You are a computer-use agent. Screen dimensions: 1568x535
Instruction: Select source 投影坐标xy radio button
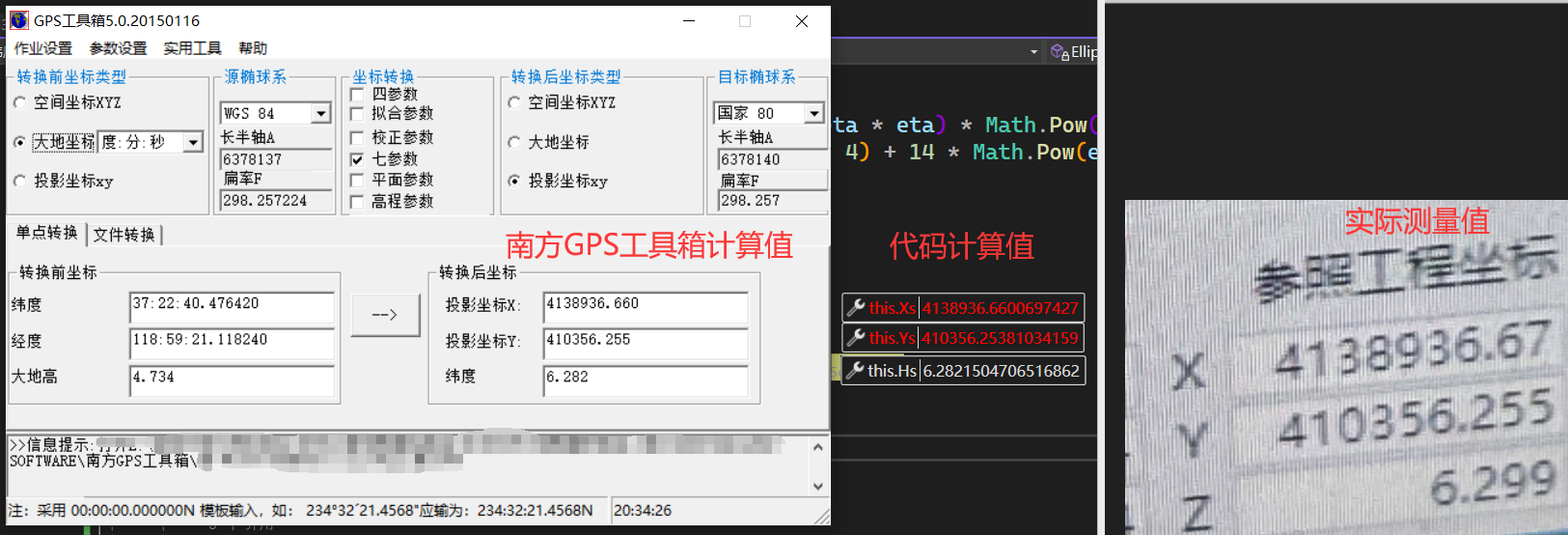click(x=20, y=181)
